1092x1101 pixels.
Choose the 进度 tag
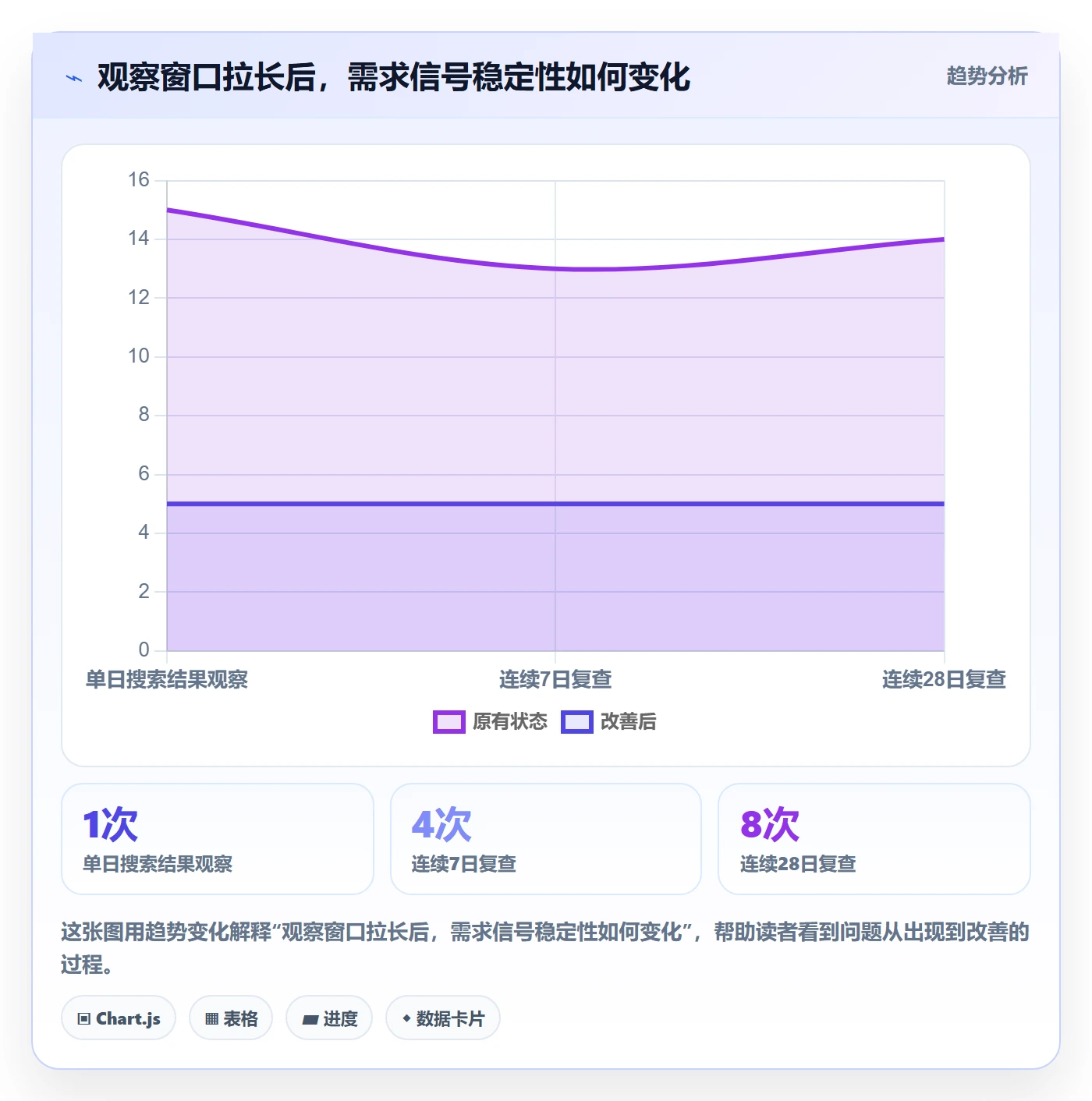pos(329,1018)
